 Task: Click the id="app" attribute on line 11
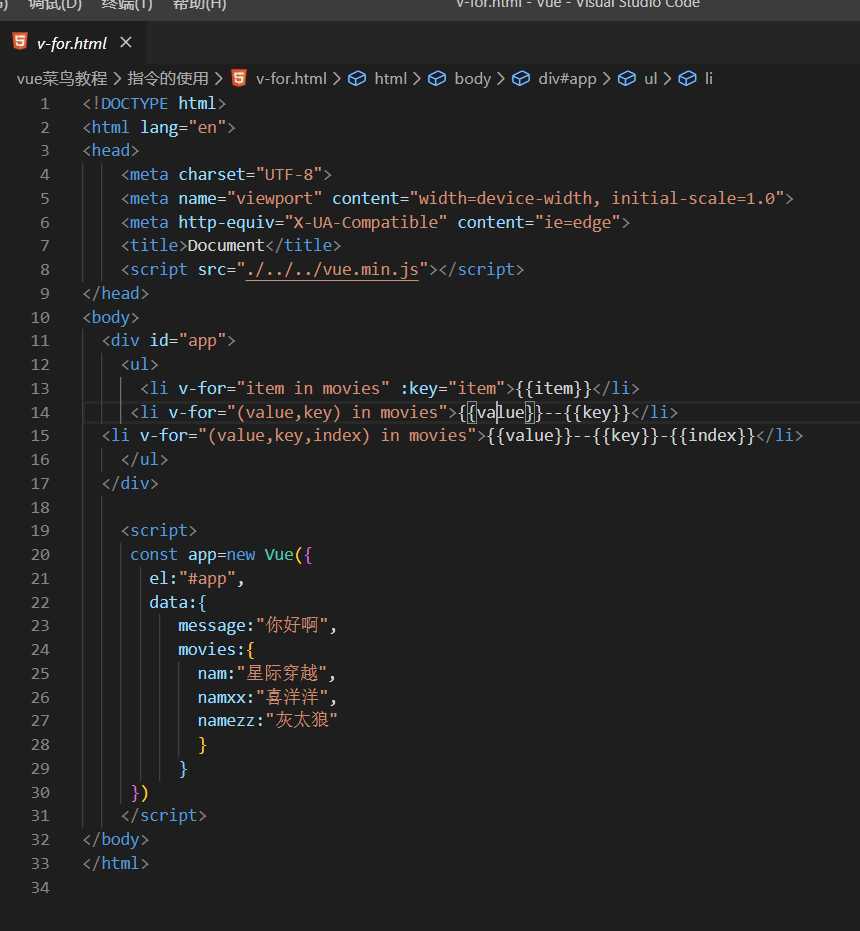(x=188, y=341)
